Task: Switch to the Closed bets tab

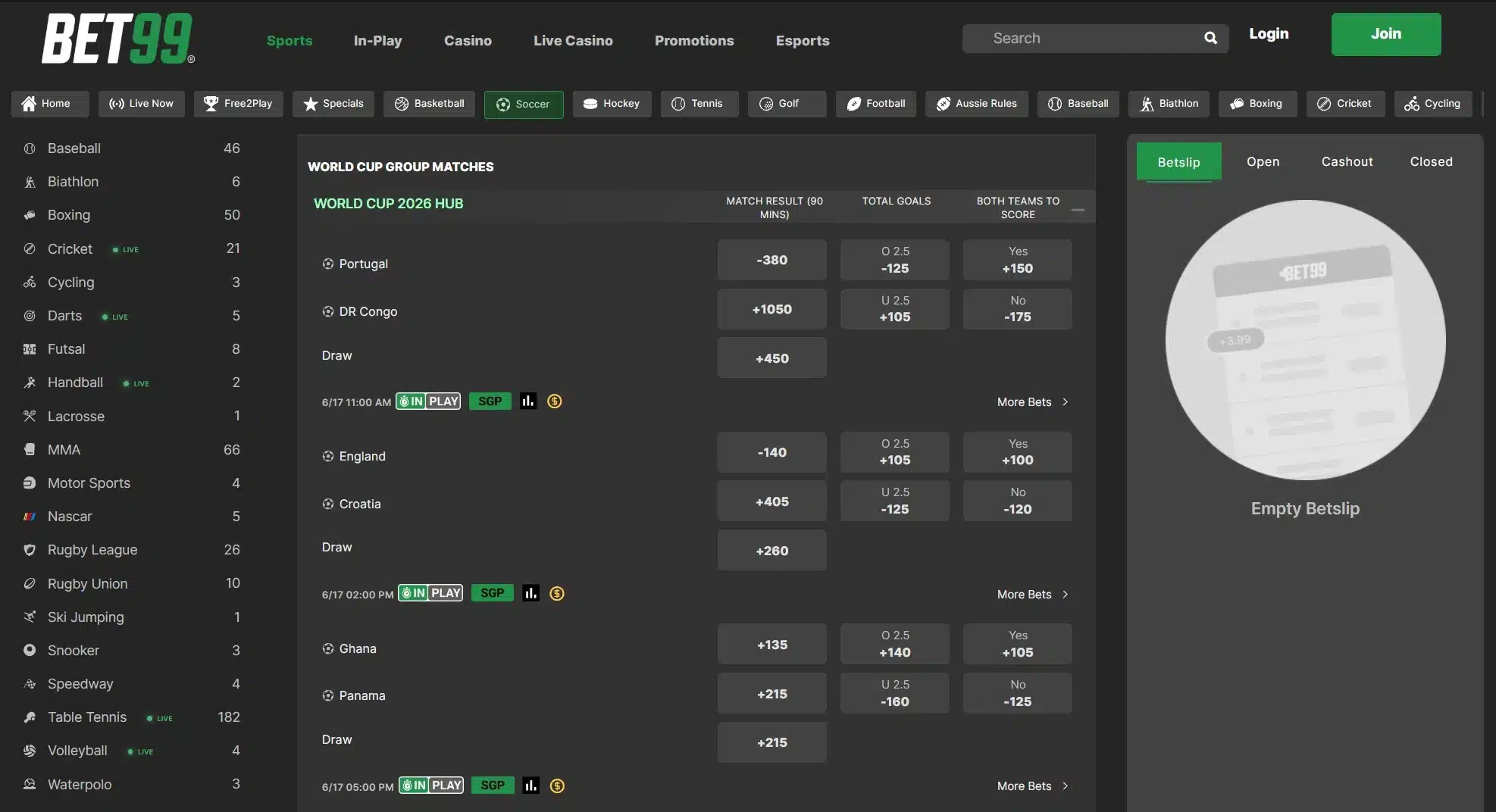Action: pos(1431,161)
